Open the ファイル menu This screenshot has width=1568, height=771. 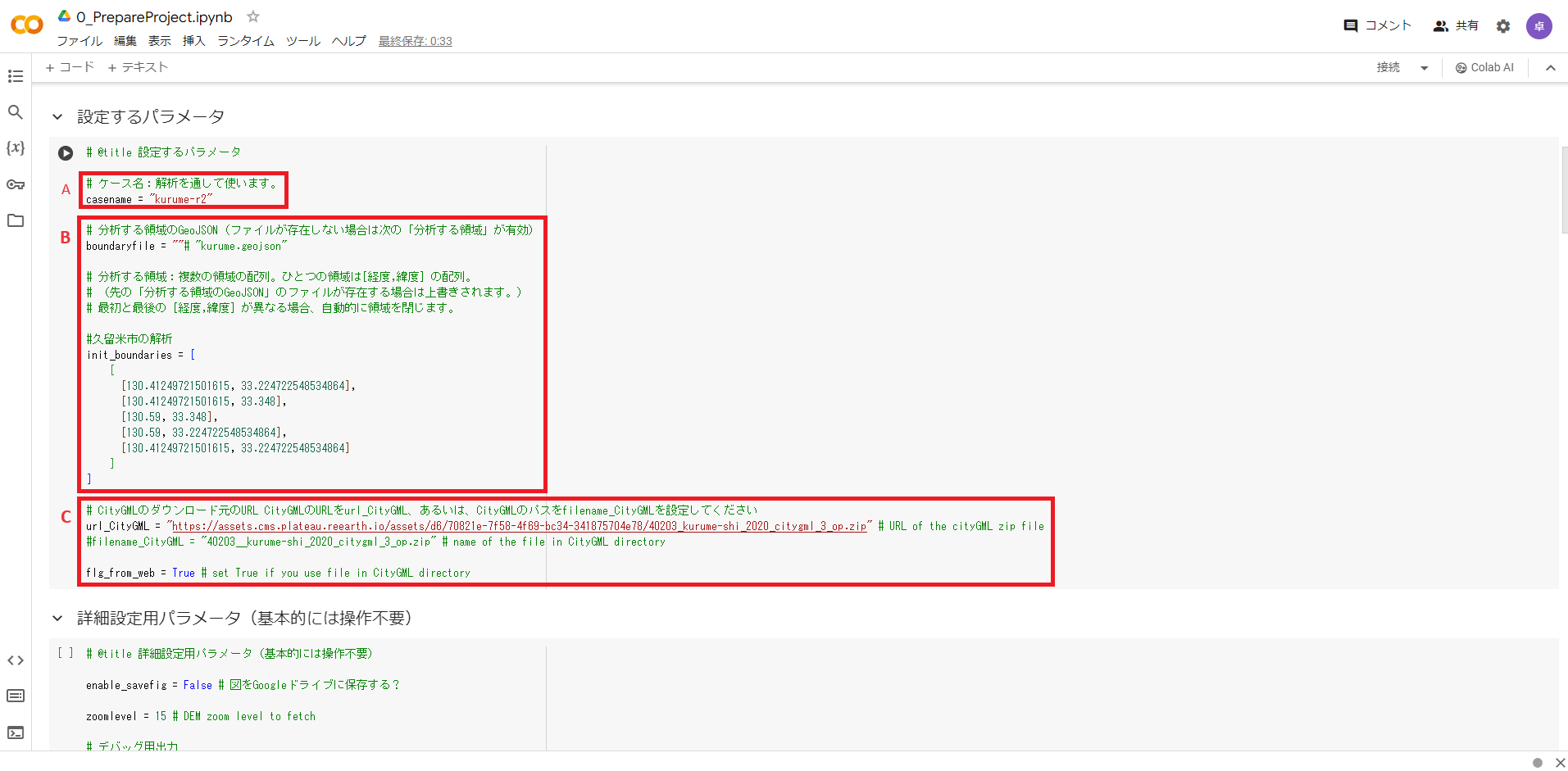click(80, 41)
